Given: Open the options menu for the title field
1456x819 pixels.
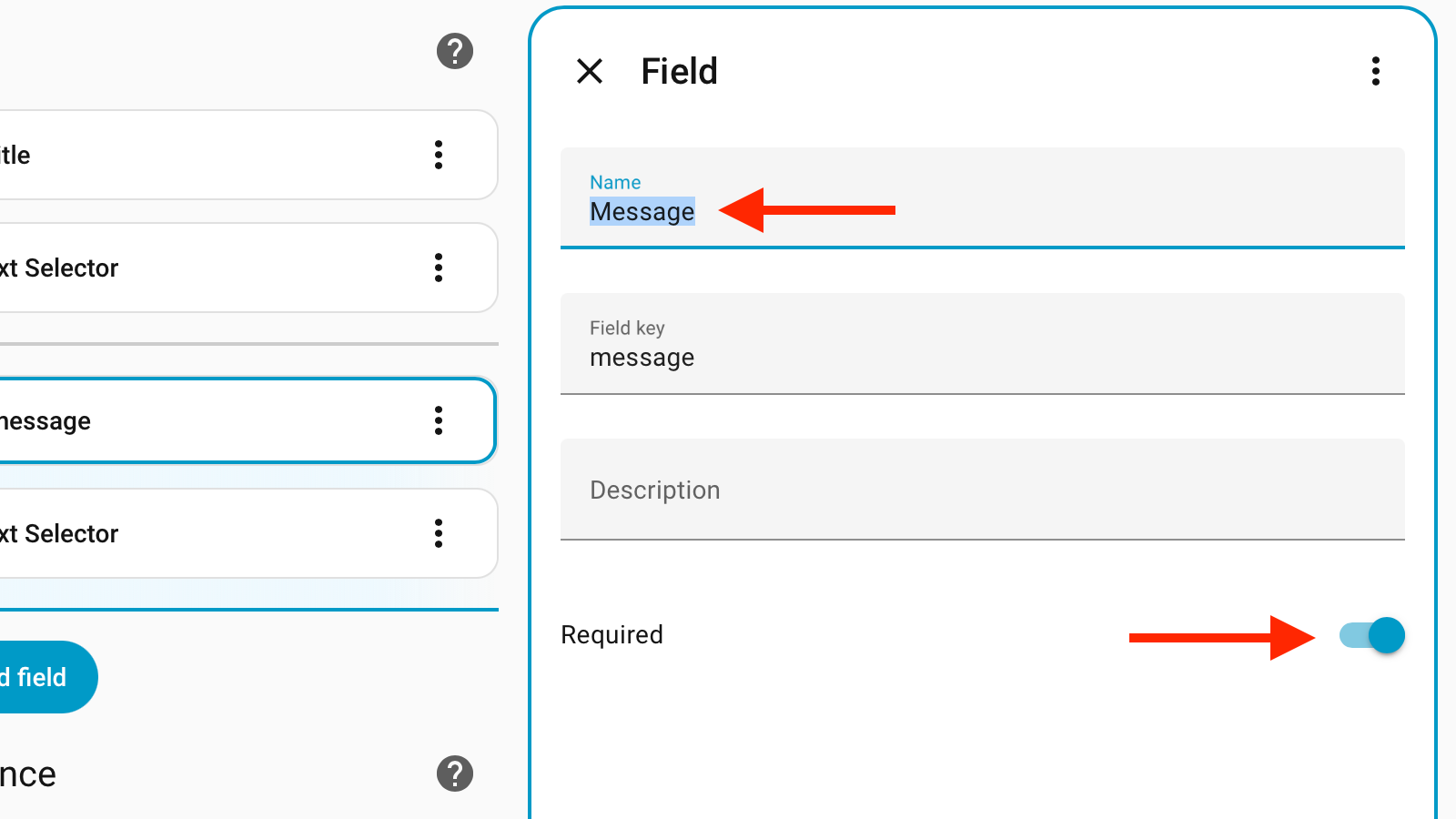Looking at the screenshot, I should pyautogui.click(x=439, y=155).
